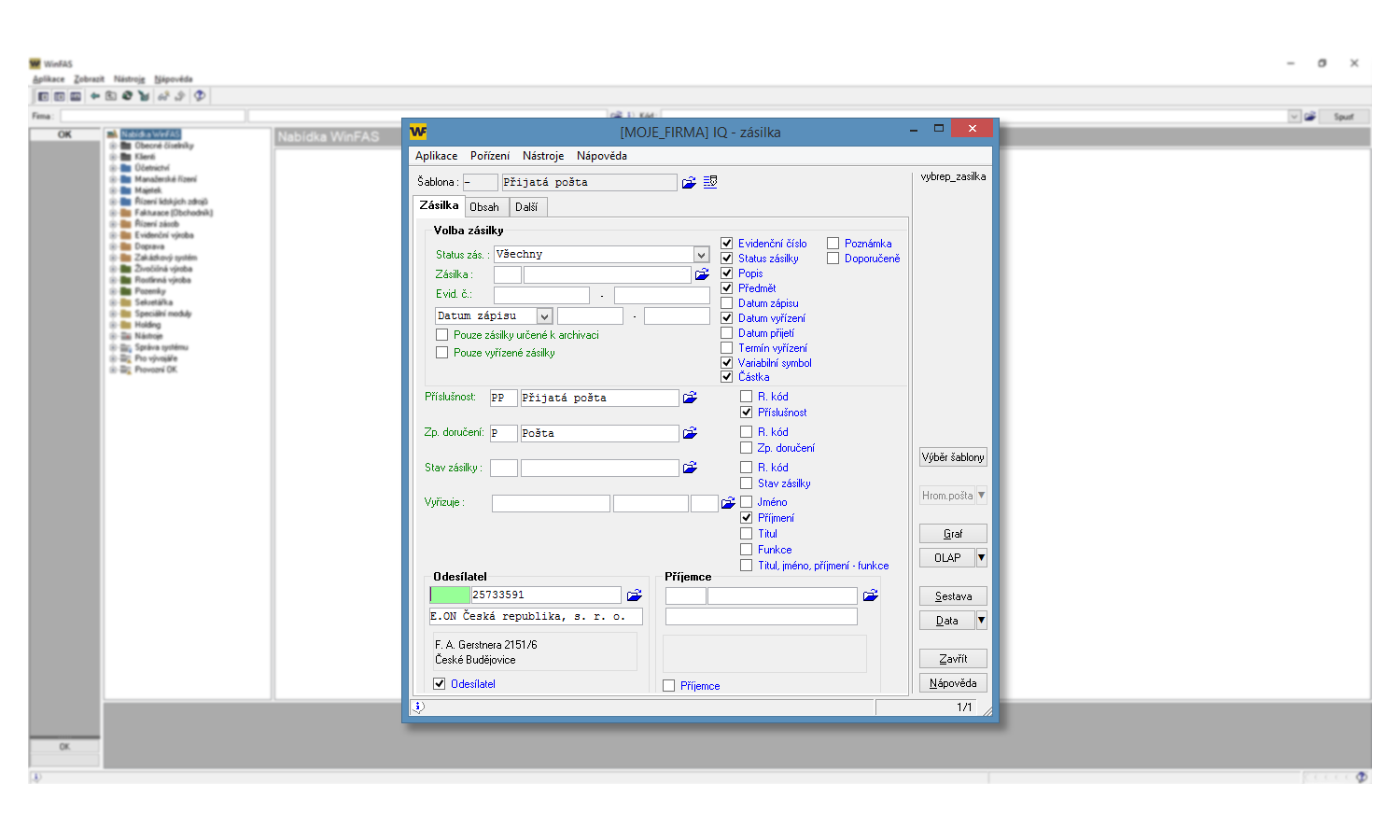Open the Status zás. dropdown showing Všechny
Screen dimensions: 1400x840
click(x=701, y=255)
